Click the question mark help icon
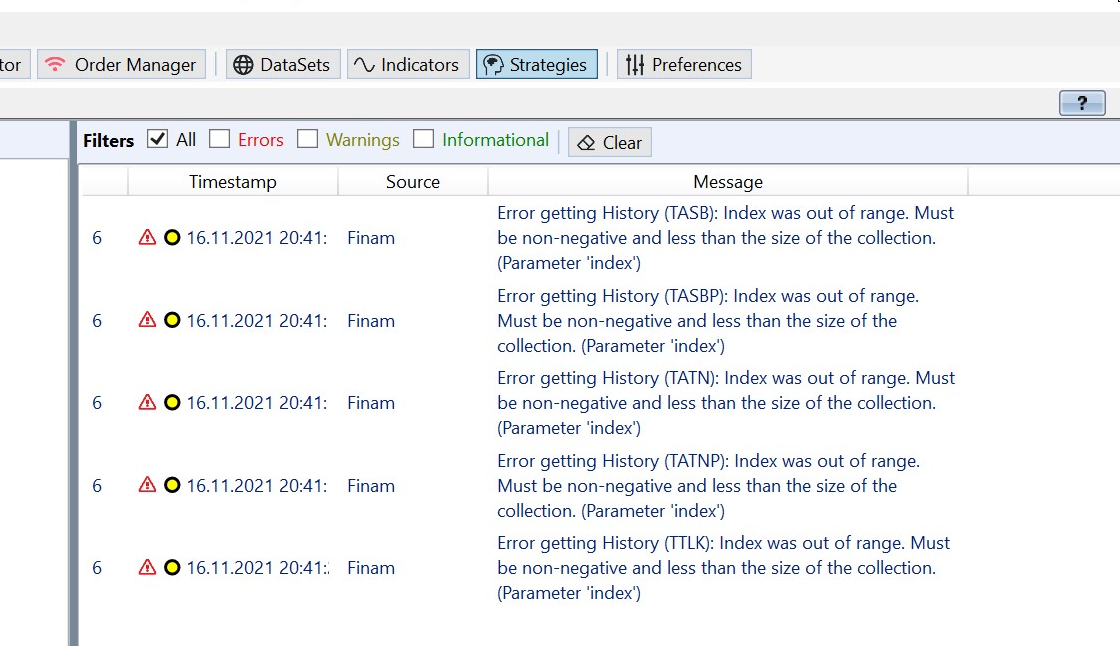The width and height of the screenshot is (1120, 646). coord(1082,103)
